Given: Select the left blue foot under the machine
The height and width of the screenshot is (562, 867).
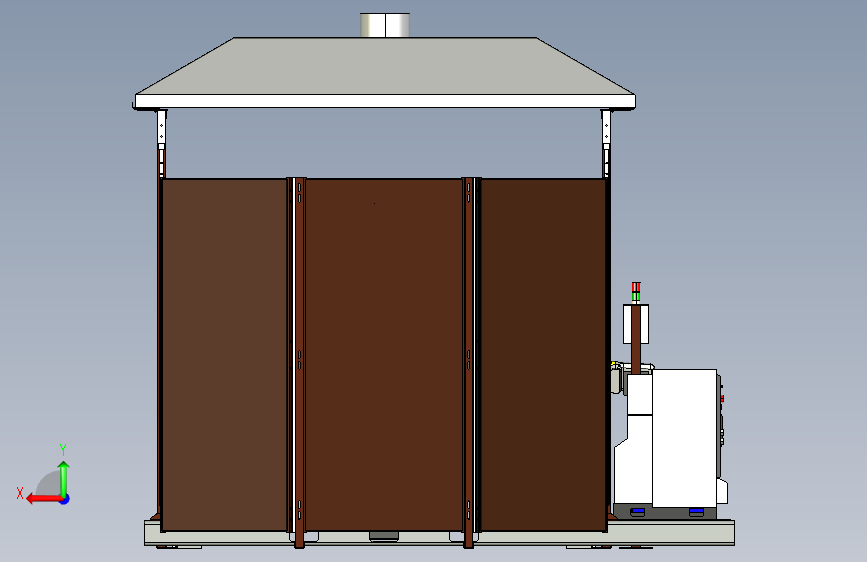Looking at the screenshot, I should click(x=638, y=512).
